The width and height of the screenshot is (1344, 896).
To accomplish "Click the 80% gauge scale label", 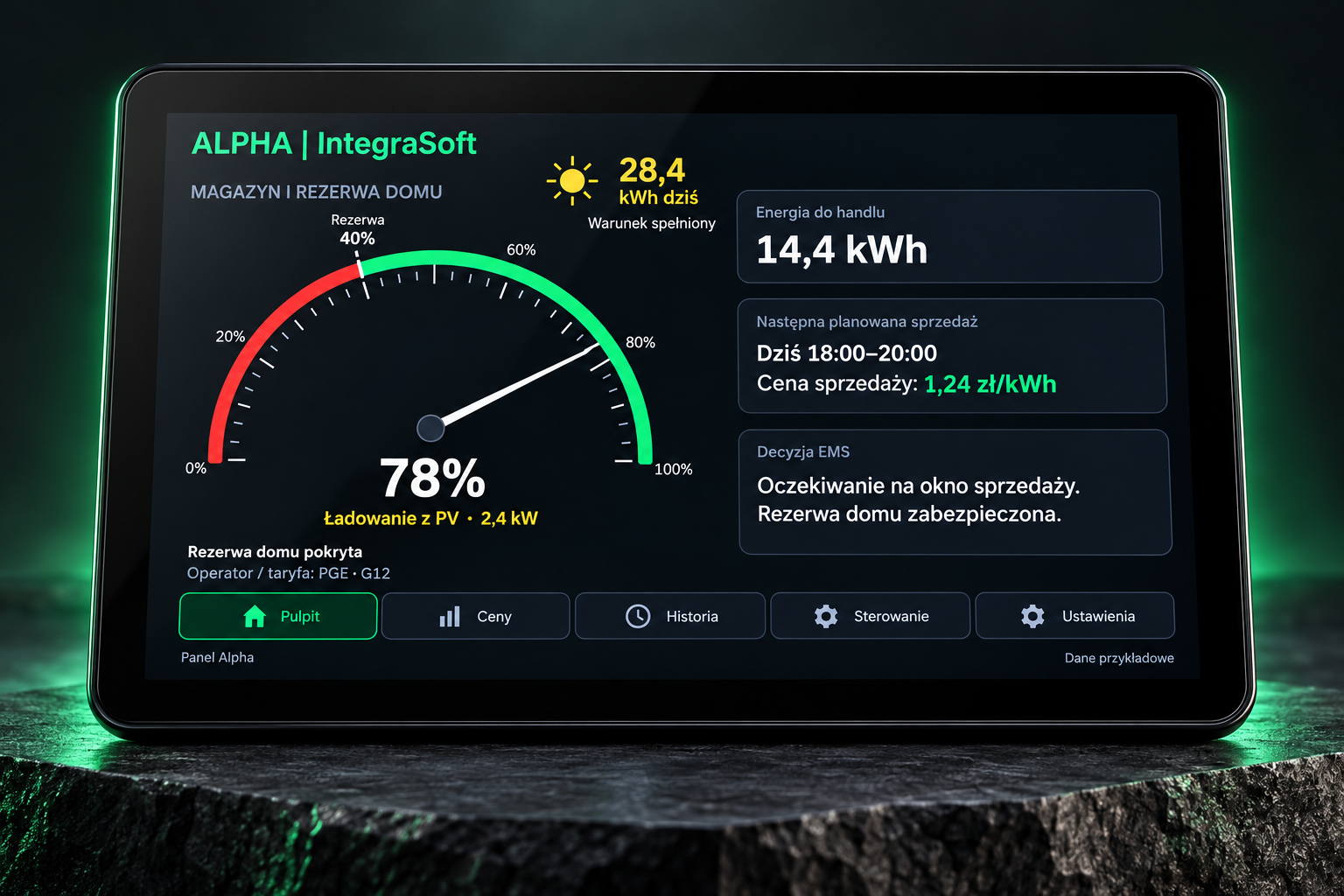I will tap(640, 342).
